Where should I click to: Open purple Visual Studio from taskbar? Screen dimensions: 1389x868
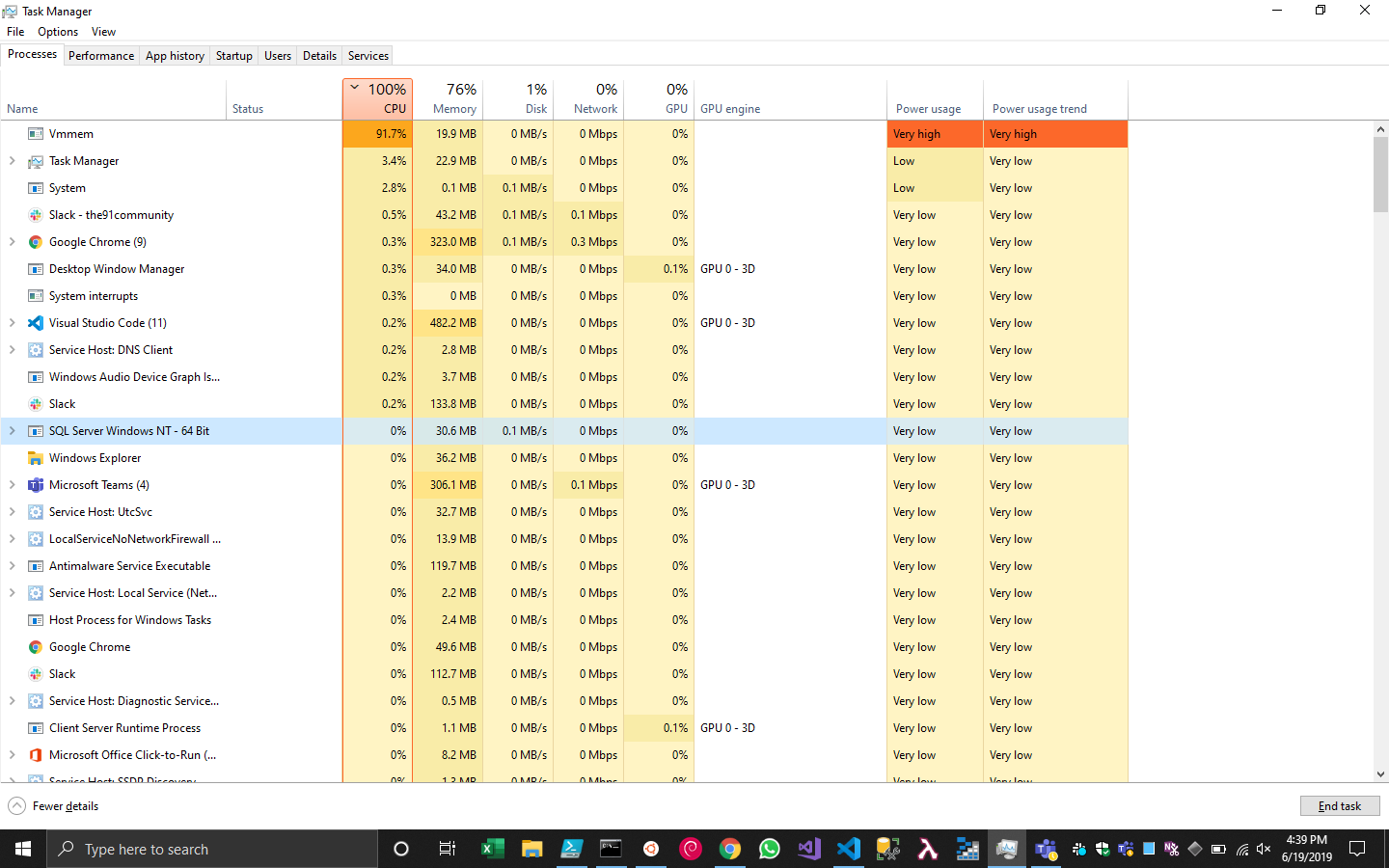pyautogui.click(x=808, y=849)
